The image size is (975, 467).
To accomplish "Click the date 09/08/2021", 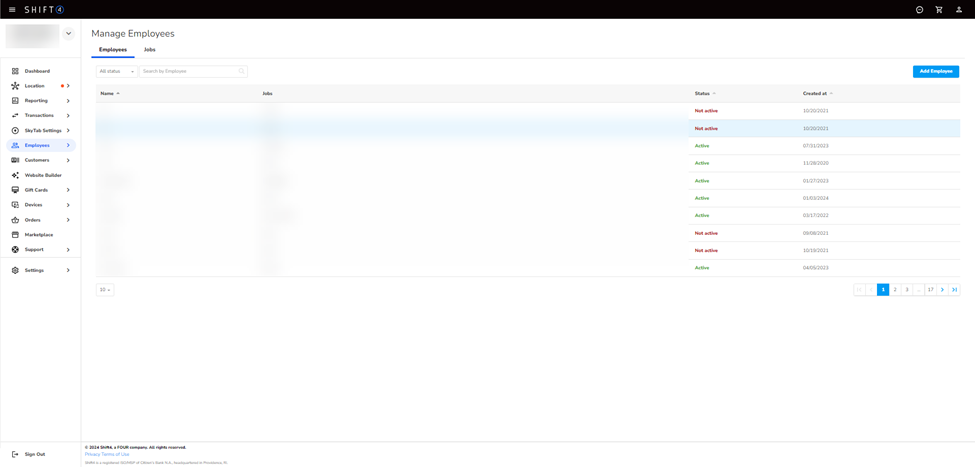I will pos(816,233).
